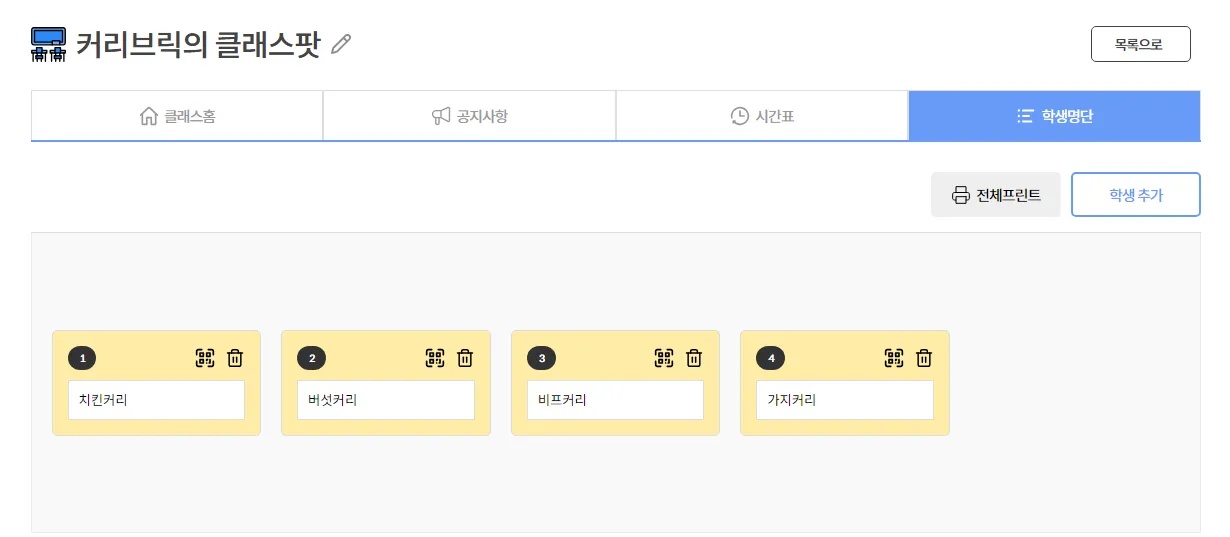The width and height of the screenshot is (1230, 537).
Task: Click the pencil edit icon beside class title
Action: click(x=341, y=44)
